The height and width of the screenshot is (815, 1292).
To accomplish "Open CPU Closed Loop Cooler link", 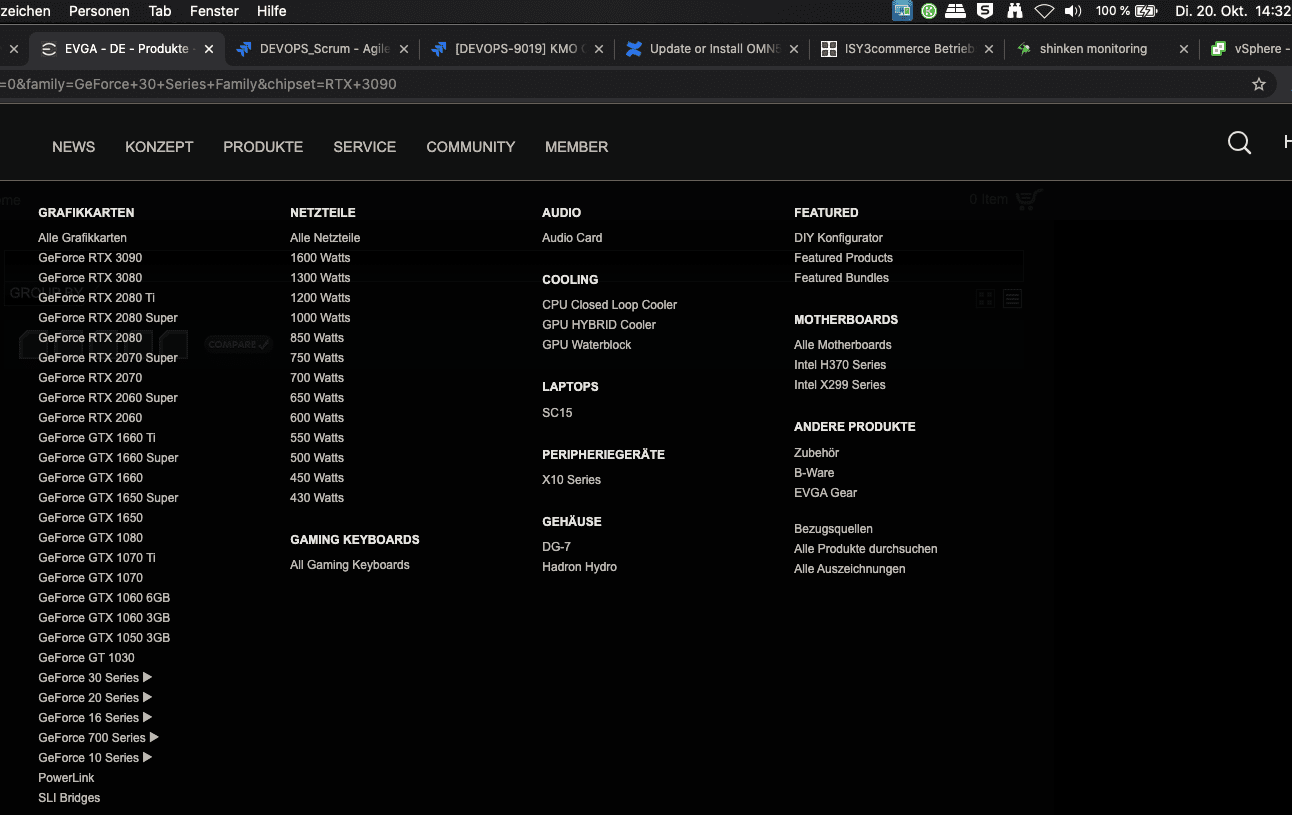I will (610, 305).
